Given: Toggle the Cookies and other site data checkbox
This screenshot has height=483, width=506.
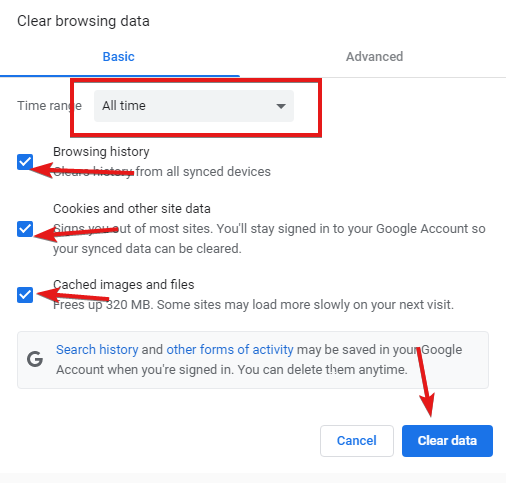Looking at the screenshot, I should point(25,229).
